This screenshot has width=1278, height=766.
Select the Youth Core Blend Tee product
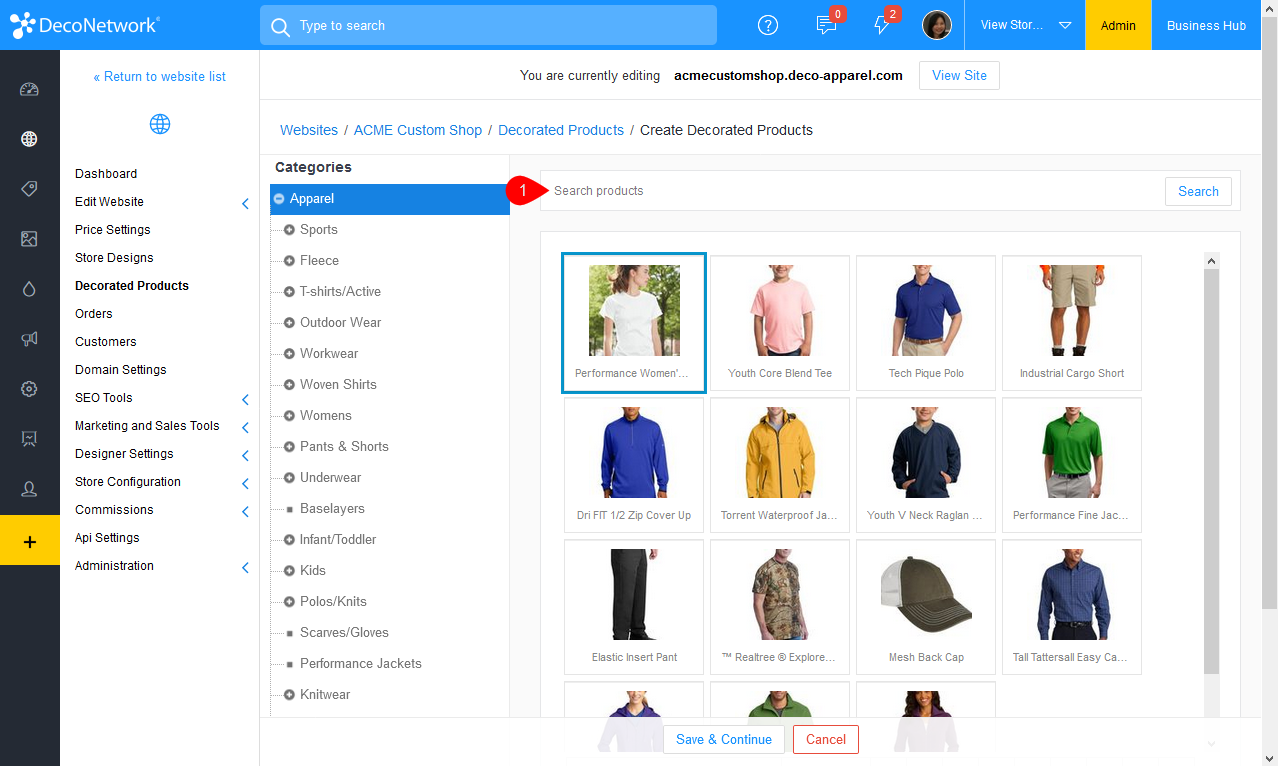click(x=779, y=323)
